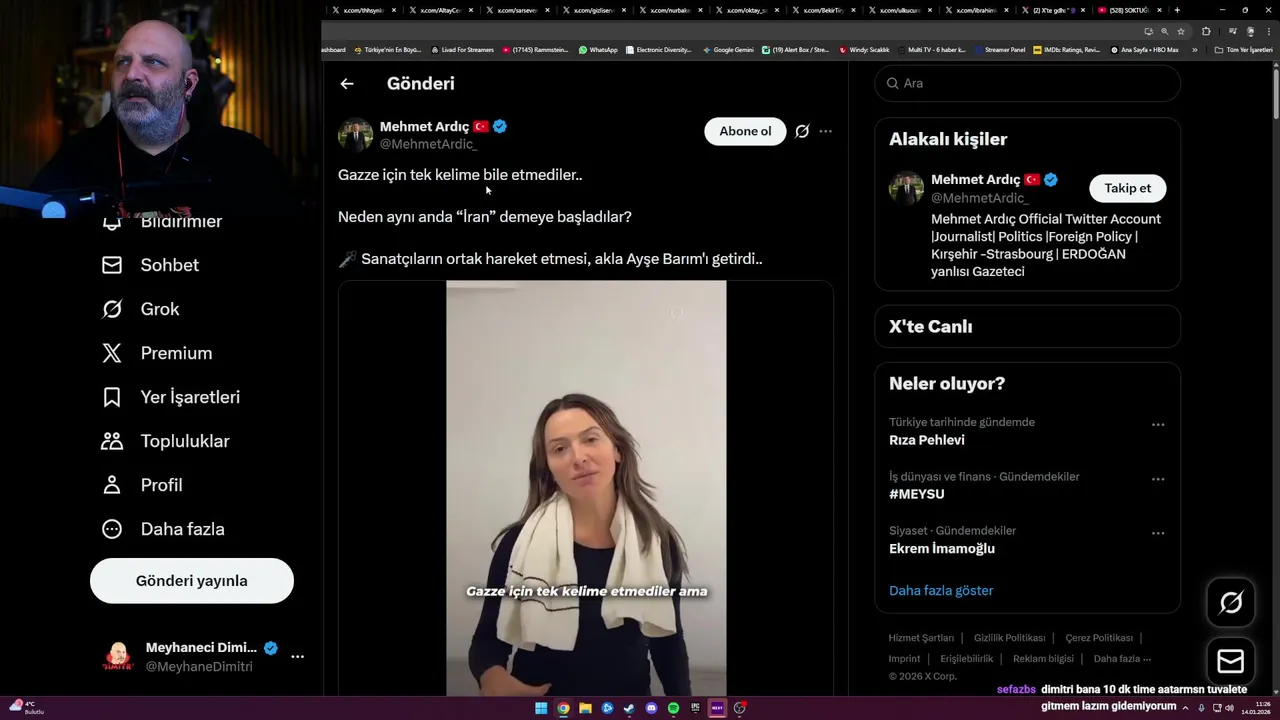This screenshot has height=720, width=1280.
Task: Open Chrome extensions puzzle icon
Action: [x=1206, y=31]
